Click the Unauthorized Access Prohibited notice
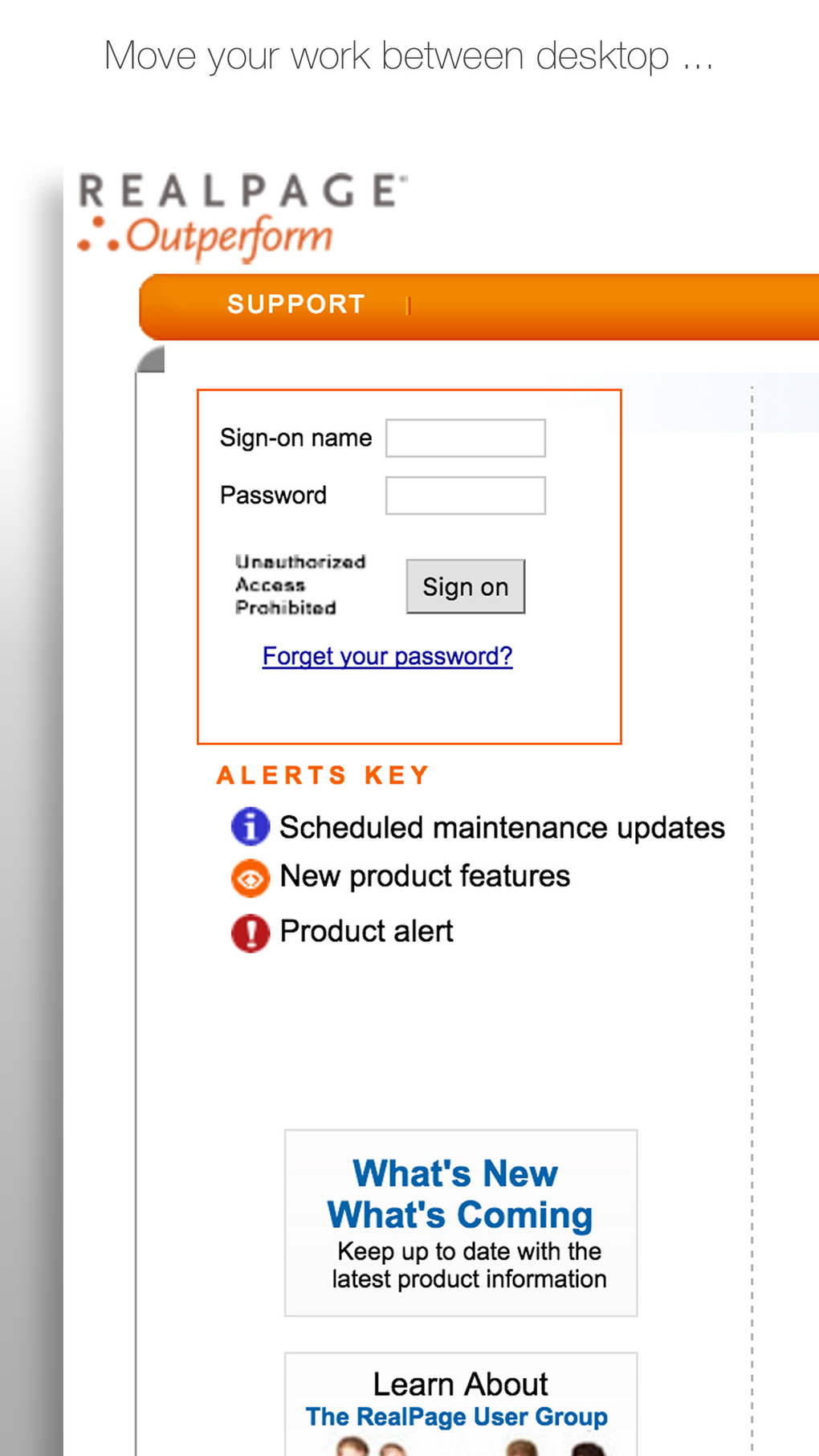819x1456 pixels. tap(300, 585)
